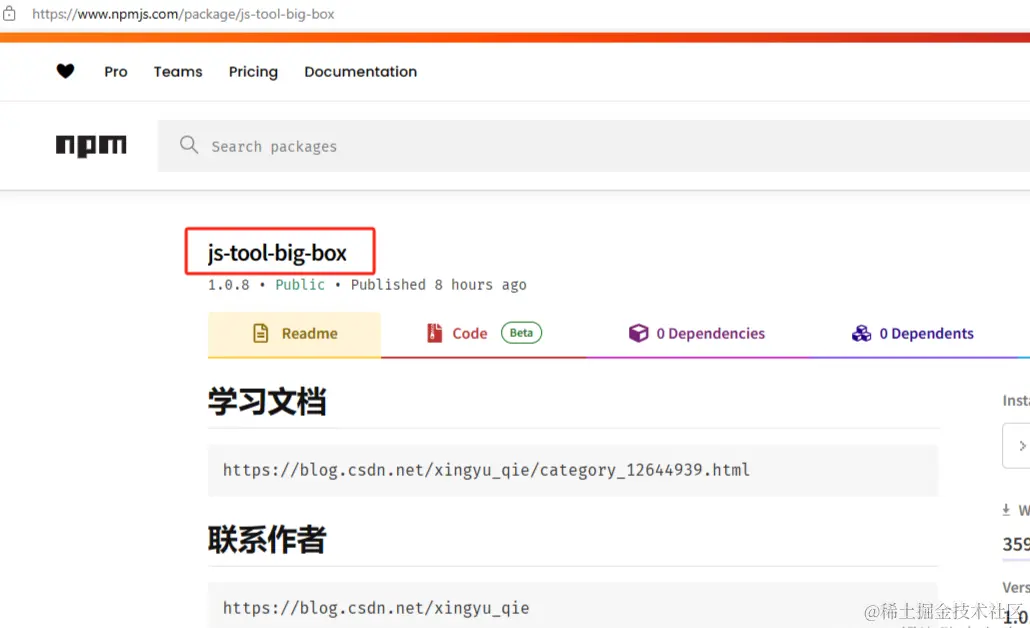The image size is (1030, 628).
Task: Click the version 1.0.8 text
Action: tap(229, 285)
